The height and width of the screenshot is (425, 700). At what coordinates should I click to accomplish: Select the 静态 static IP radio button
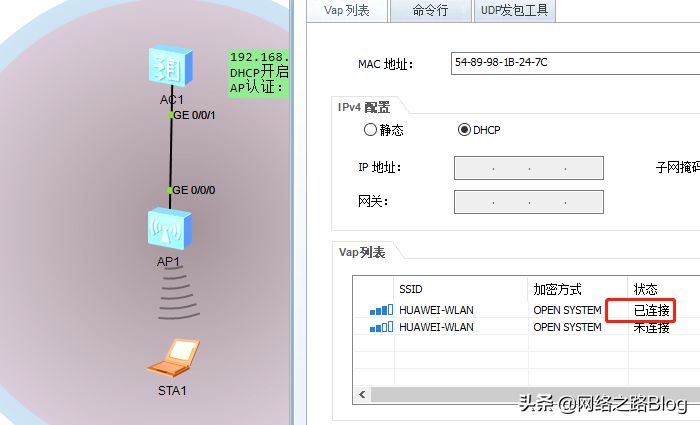pyautogui.click(x=370, y=130)
